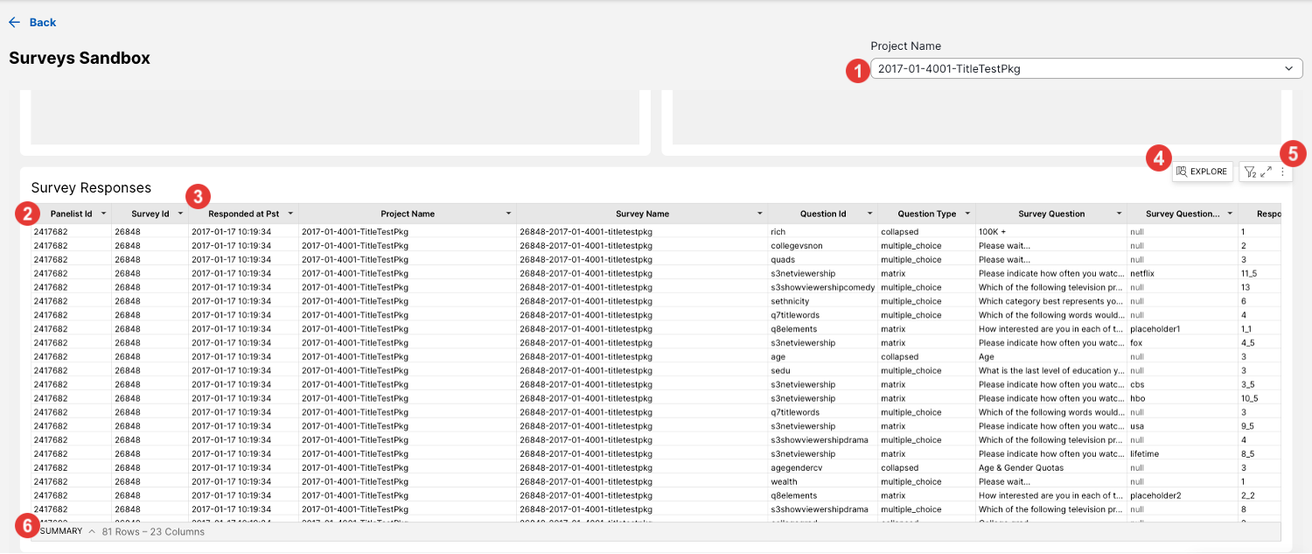Click the Survey Name column header

[642, 214]
